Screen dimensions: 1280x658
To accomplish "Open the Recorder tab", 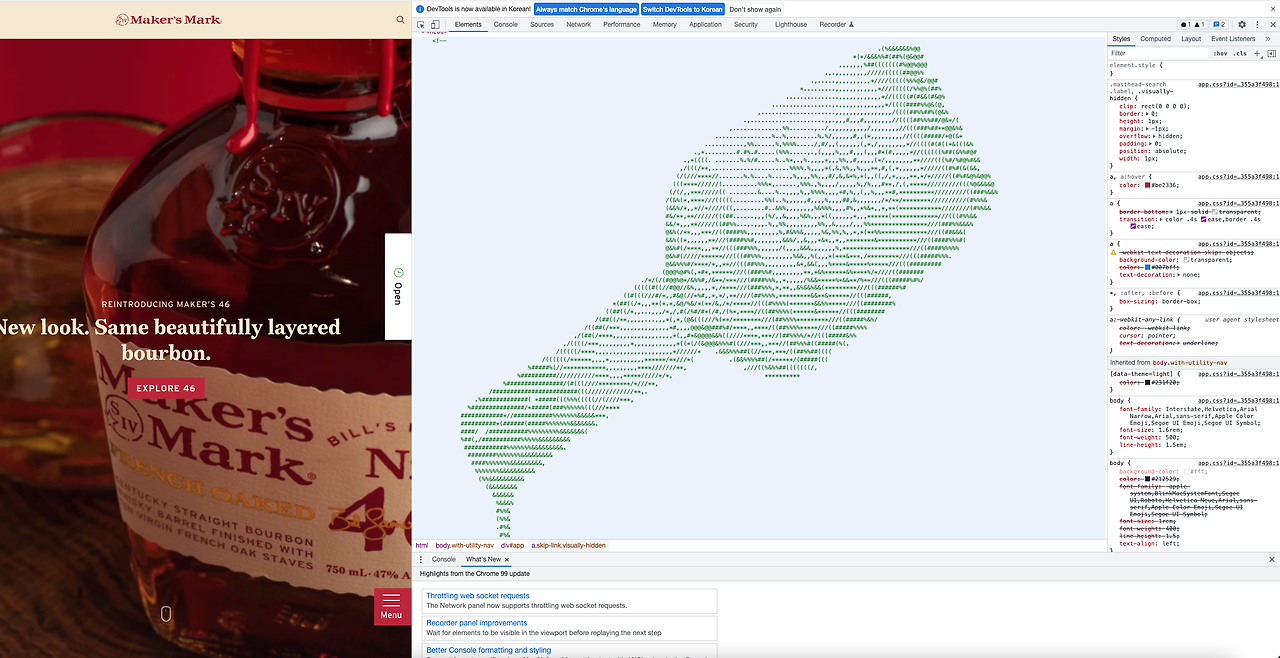I will 837,24.
